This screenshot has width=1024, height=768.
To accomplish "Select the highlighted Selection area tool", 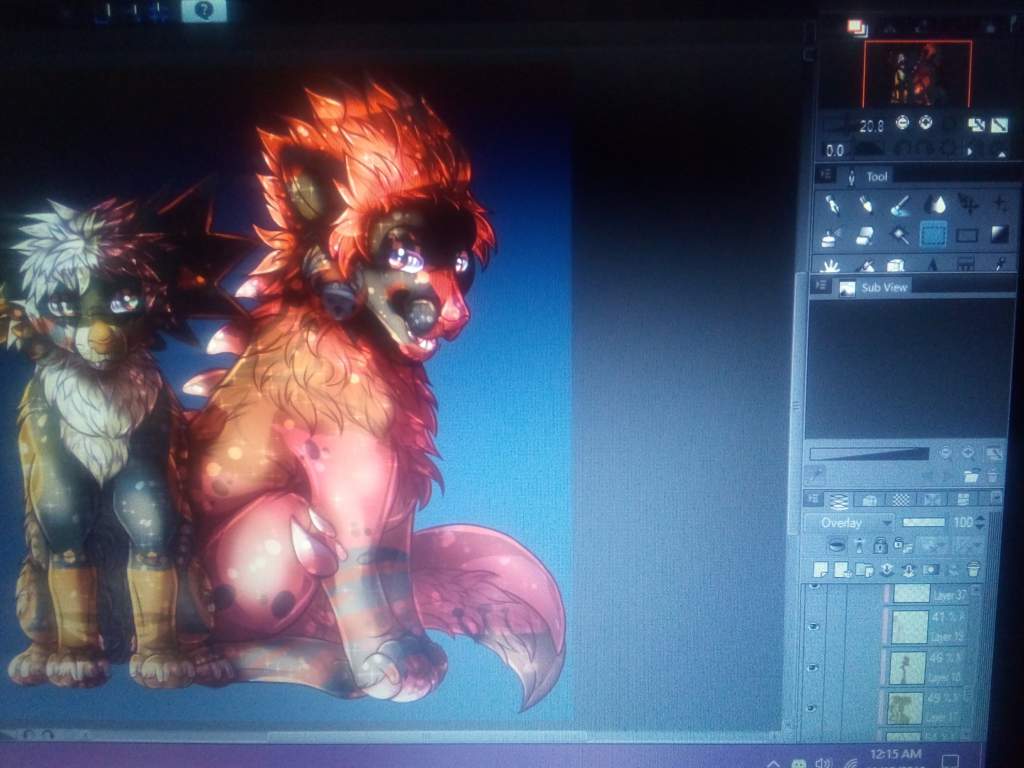I will [933, 234].
